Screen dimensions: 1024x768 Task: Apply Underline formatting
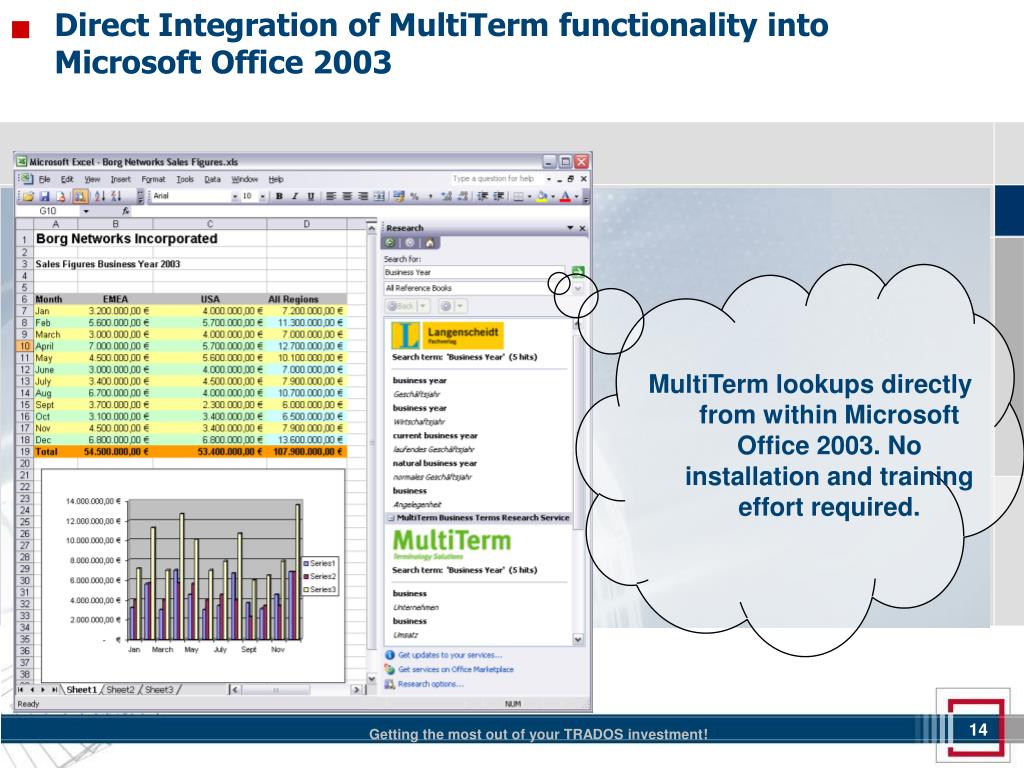click(x=310, y=196)
